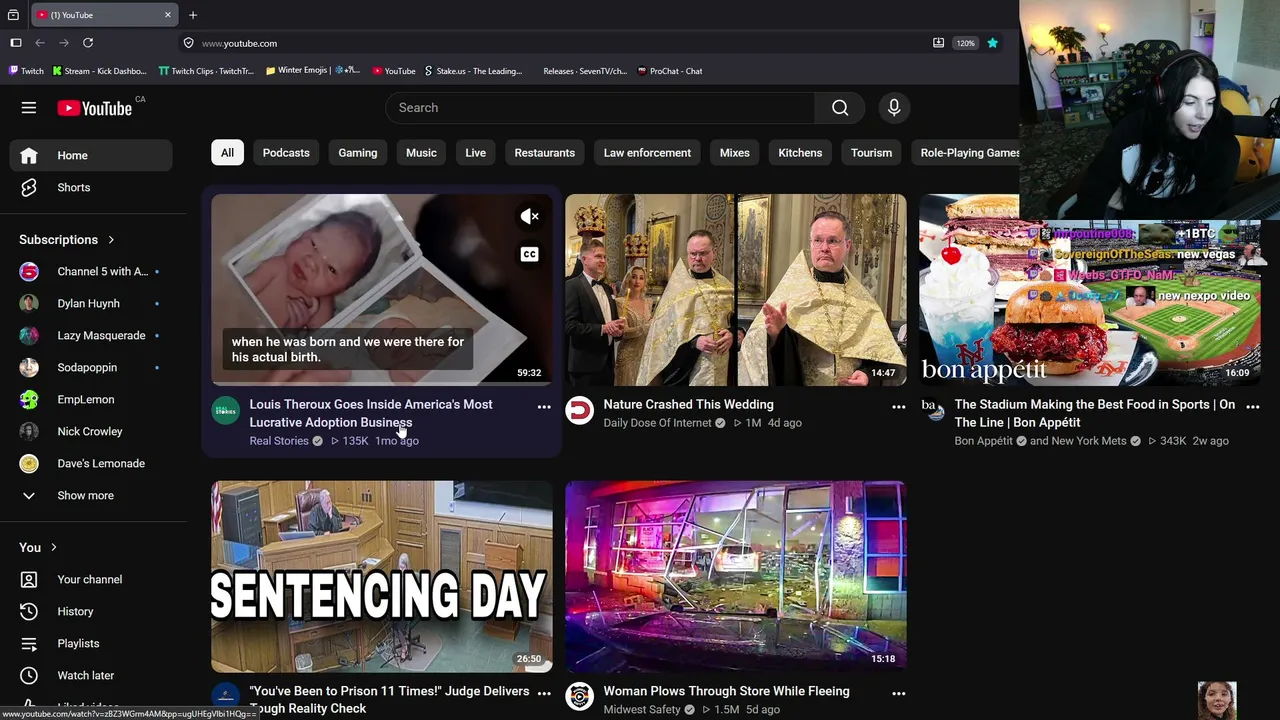The image size is (1280, 720).
Task: Open options menu for Woman Plows Through Store
Action: [898, 693]
